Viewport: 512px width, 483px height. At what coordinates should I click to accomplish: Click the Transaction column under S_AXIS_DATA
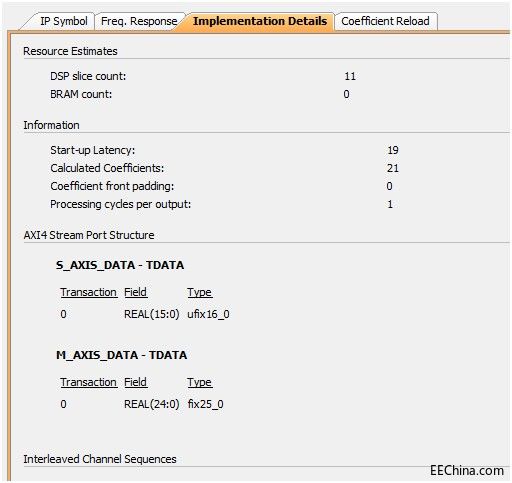(x=88, y=292)
